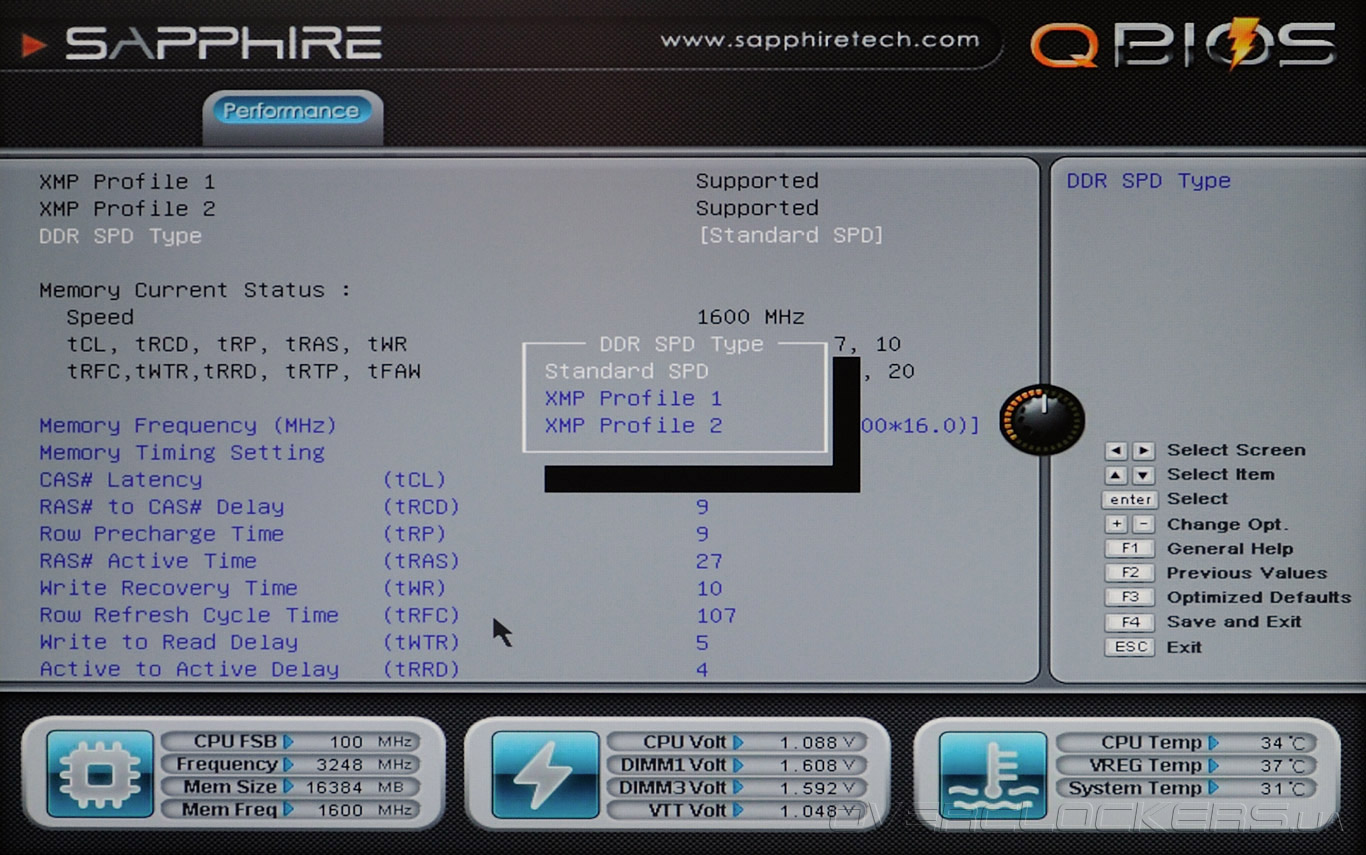Click the blue arrow beside Mem Size
The image size is (1366, 855).
tap(288, 787)
